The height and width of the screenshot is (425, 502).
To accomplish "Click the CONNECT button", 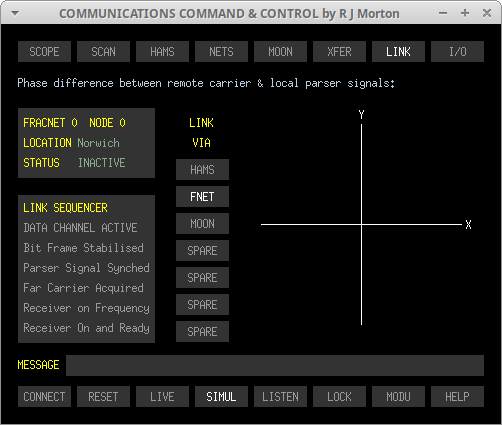I will (x=44, y=397).
